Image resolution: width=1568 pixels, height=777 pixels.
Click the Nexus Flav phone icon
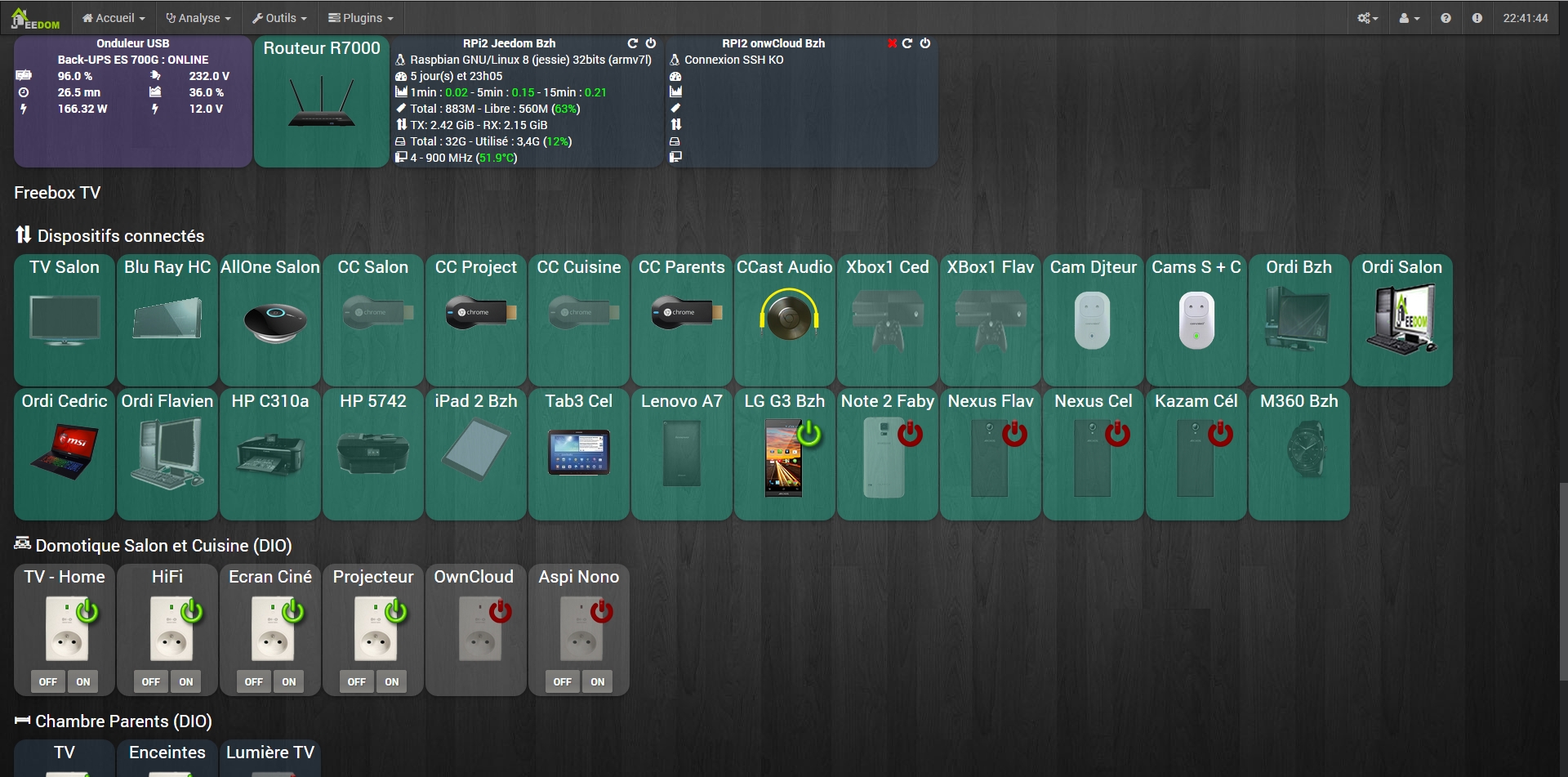coord(990,458)
